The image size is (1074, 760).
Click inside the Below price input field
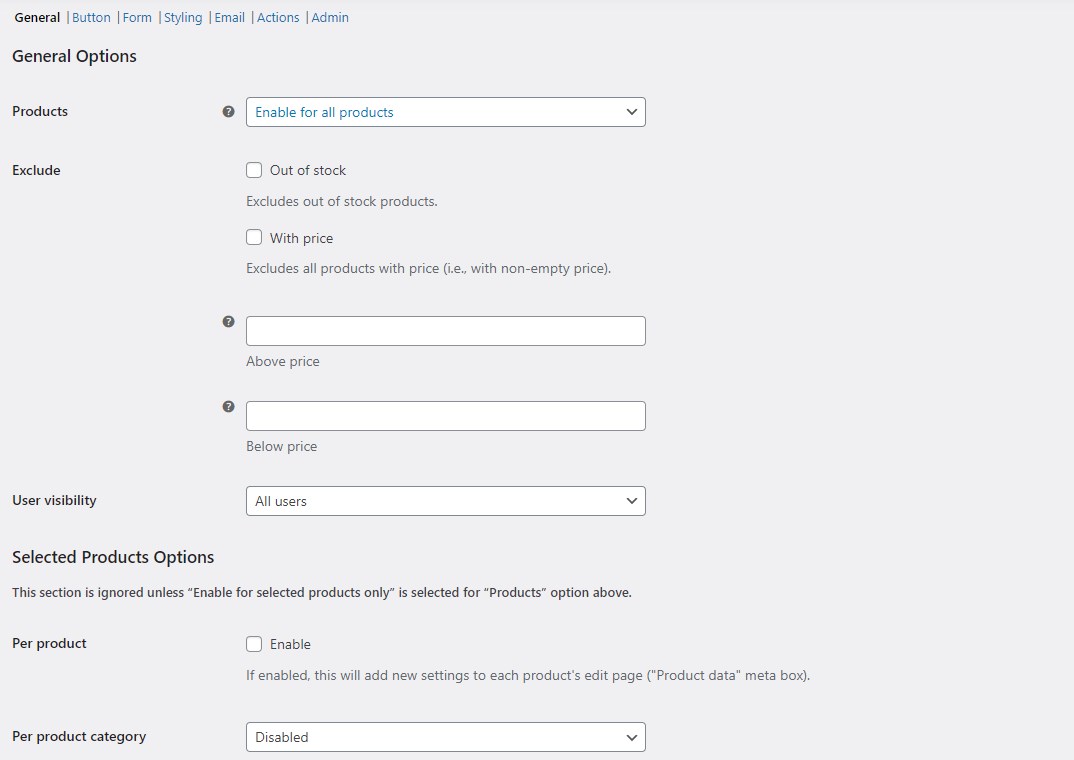click(x=445, y=415)
